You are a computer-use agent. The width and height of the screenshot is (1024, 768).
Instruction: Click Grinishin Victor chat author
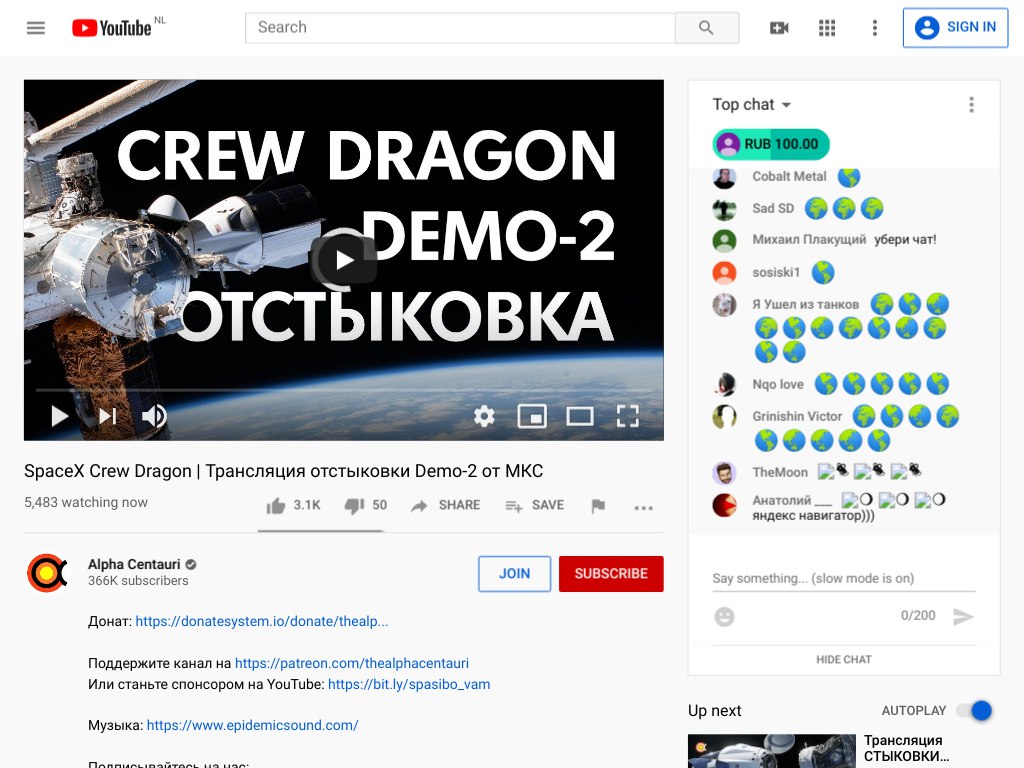coord(797,416)
